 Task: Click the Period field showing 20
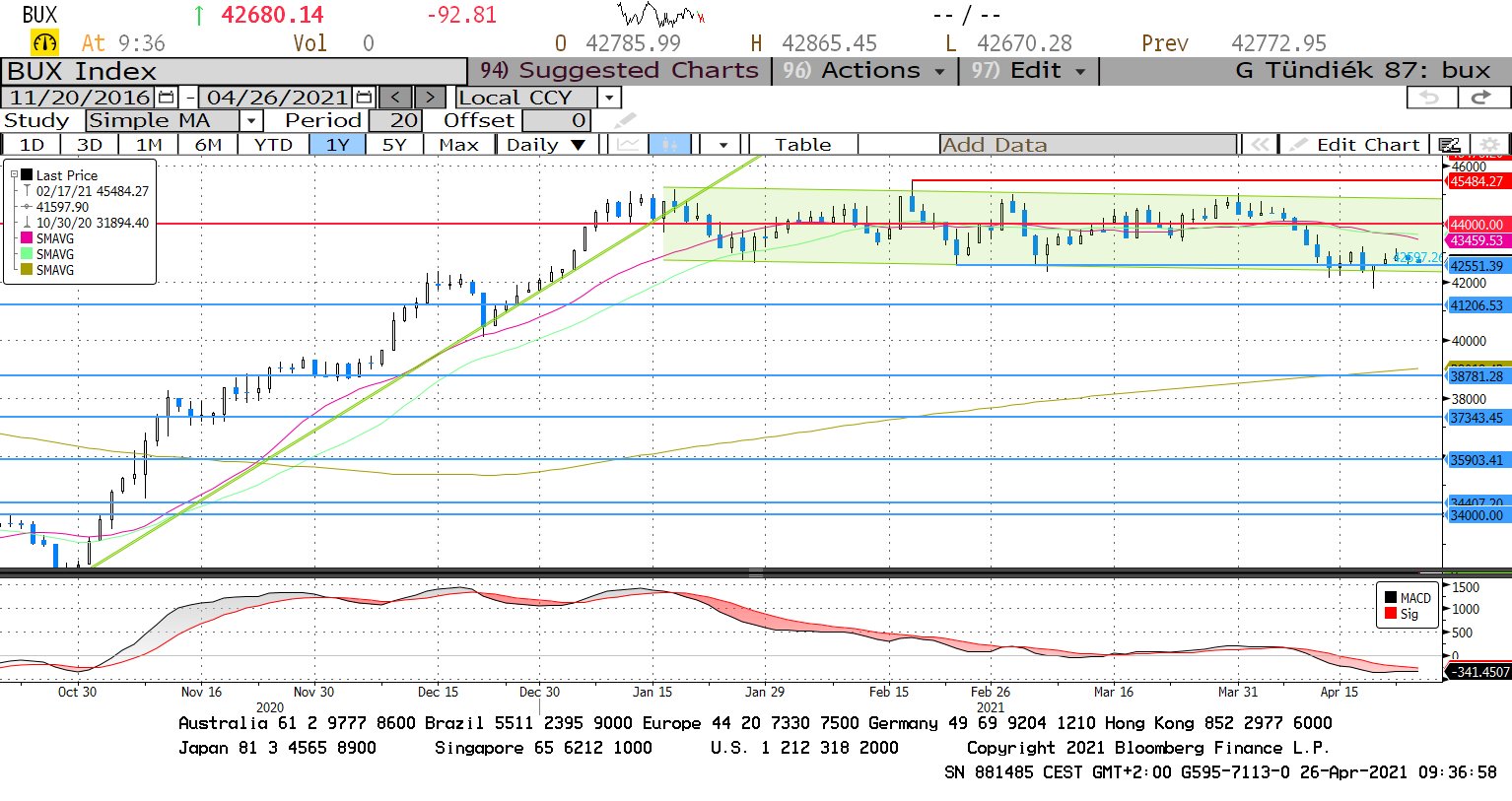395,121
